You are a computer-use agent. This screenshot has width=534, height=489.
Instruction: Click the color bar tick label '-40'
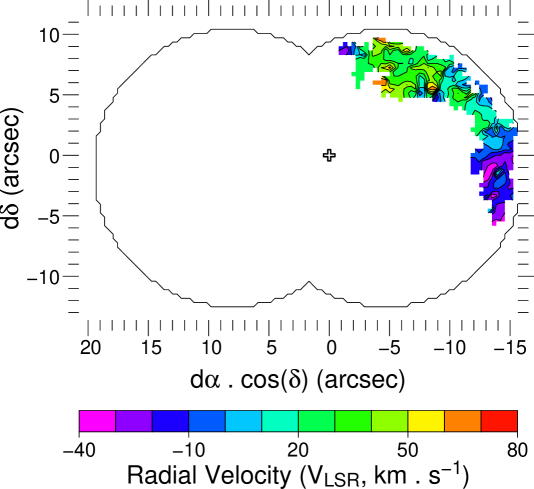(x=79, y=450)
